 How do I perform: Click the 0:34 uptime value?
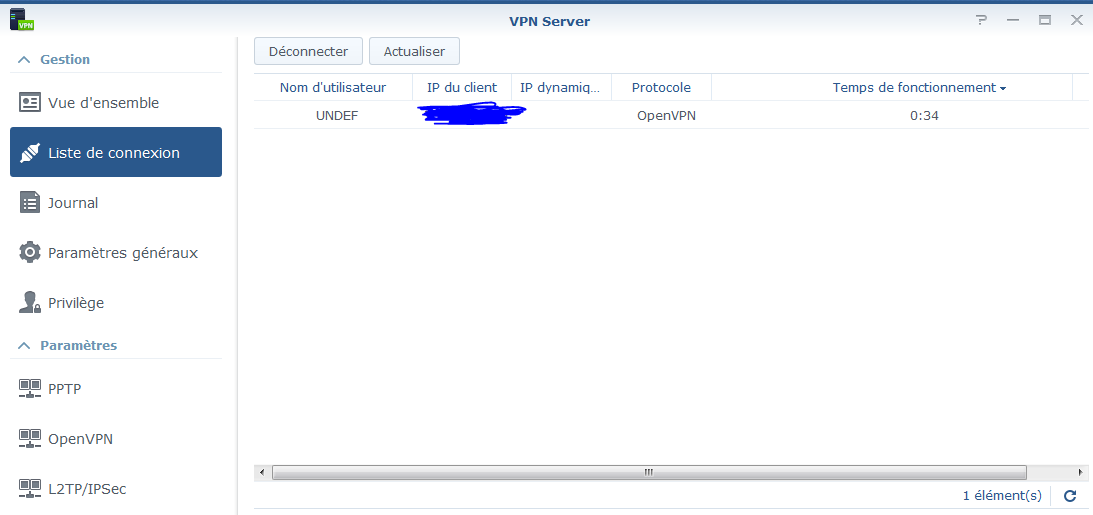(x=924, y=116)
